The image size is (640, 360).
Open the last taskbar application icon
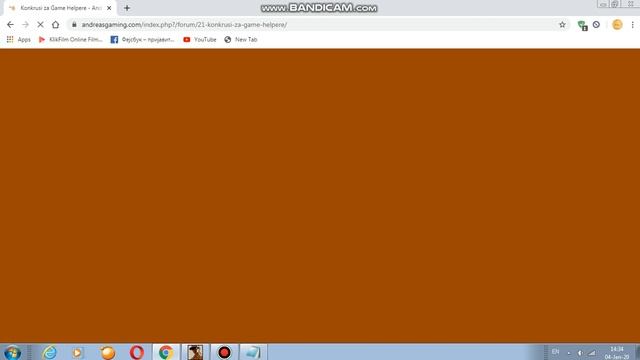[253, 352]
